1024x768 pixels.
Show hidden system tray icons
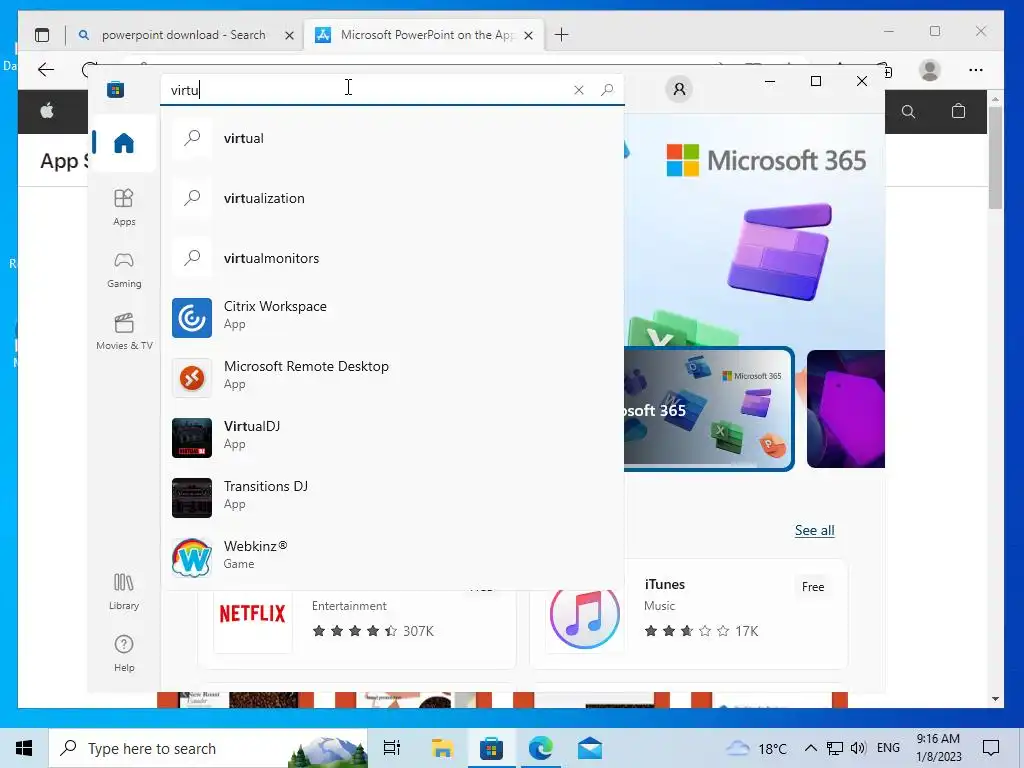coord(810,748)
